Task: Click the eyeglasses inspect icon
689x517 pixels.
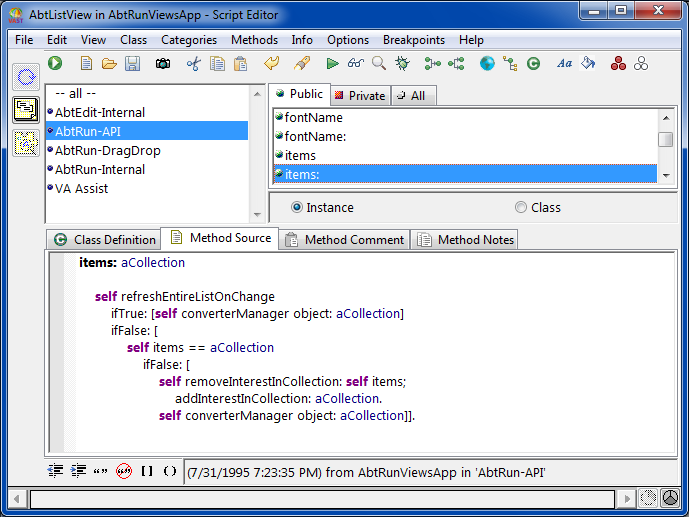Action: pyautogui.click(x=356, y=64)
